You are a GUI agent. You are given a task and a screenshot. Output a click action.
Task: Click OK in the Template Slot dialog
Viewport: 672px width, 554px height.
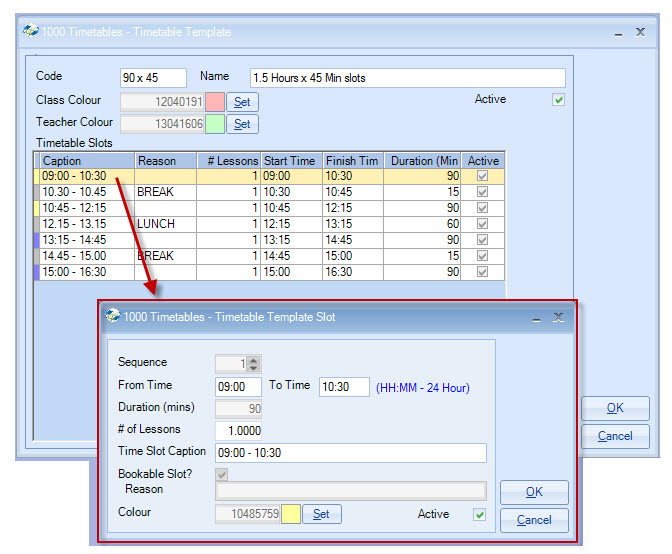coord(534,492)
